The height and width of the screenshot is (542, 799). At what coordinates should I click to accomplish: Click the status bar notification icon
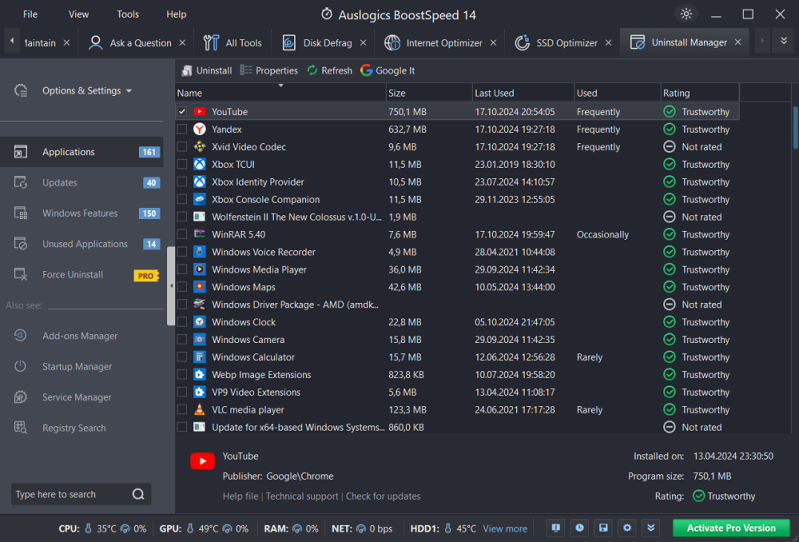[555, 528]
